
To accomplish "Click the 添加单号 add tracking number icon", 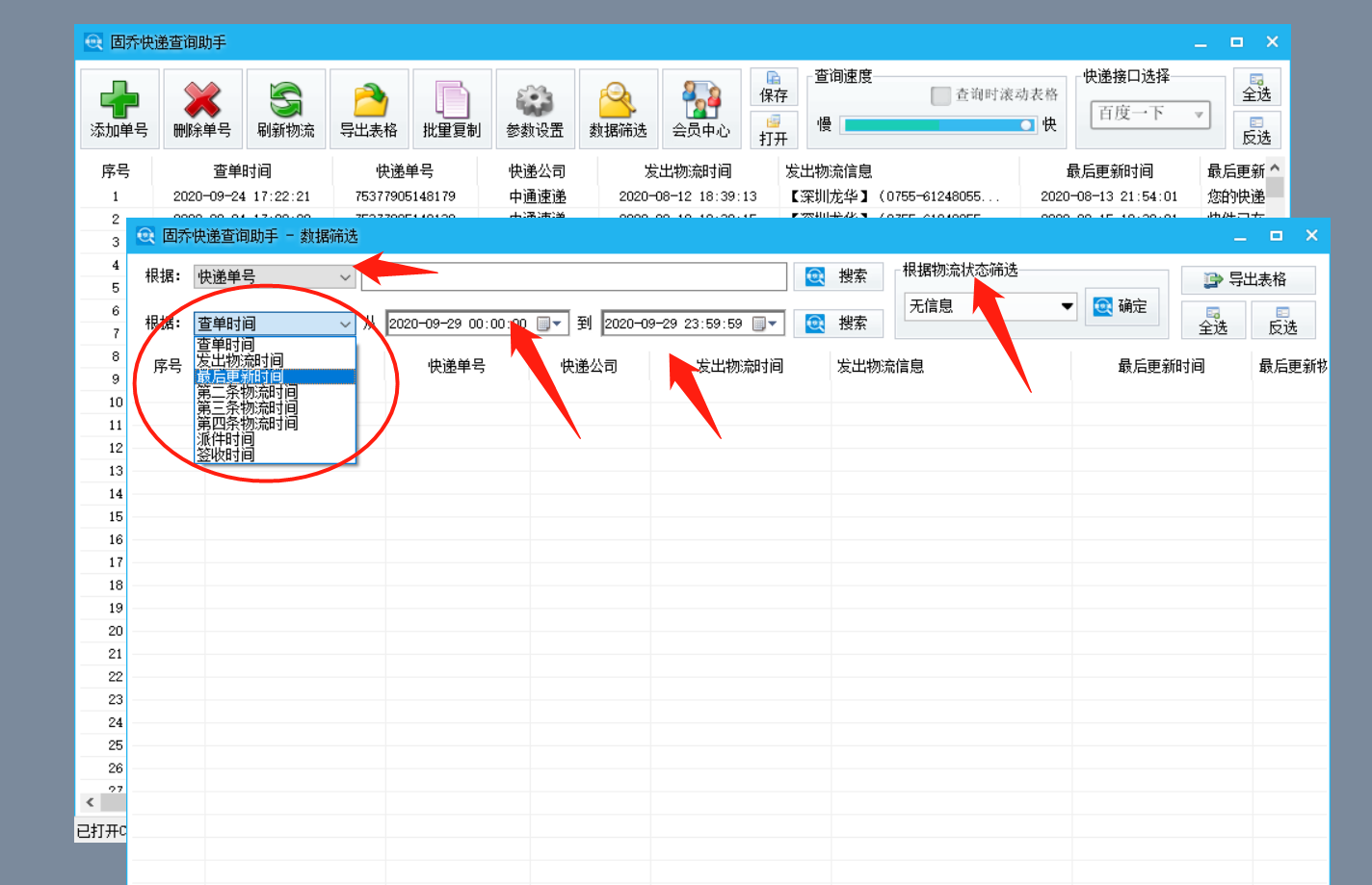I will pos(119,109).
